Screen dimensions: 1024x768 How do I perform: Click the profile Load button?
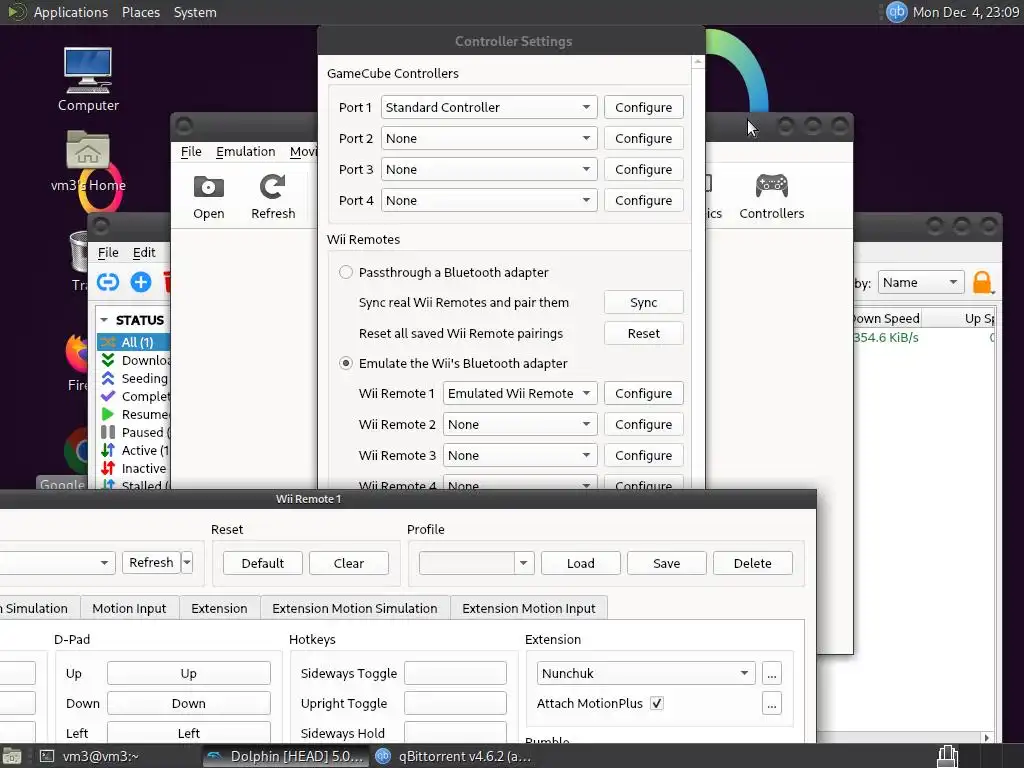click(581, 563)
